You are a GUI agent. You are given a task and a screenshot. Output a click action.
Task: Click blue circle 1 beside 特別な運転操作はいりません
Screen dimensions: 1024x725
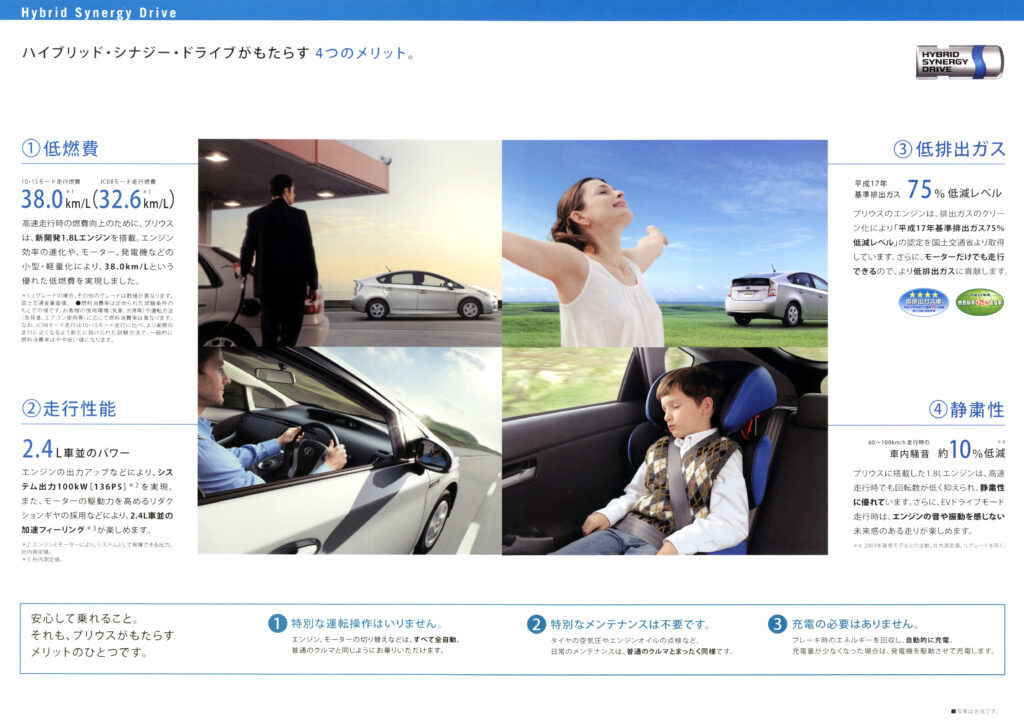click(x=277, y=624)
